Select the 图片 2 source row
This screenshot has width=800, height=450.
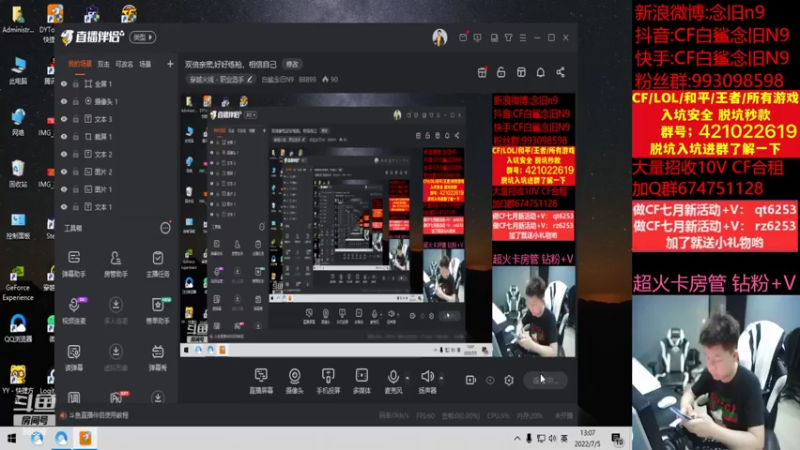[x=116, y=172]
